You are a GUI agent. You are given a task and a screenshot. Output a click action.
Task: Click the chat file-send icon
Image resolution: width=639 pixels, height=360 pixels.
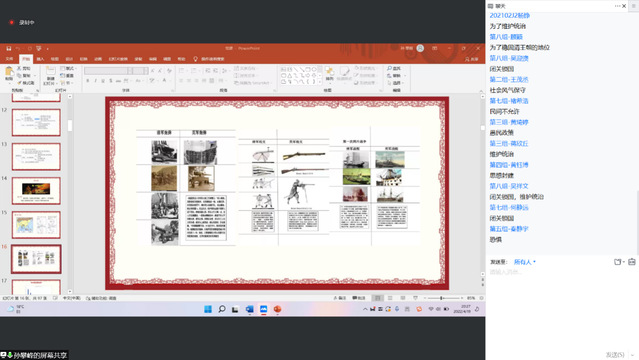(x=618, y=262)
